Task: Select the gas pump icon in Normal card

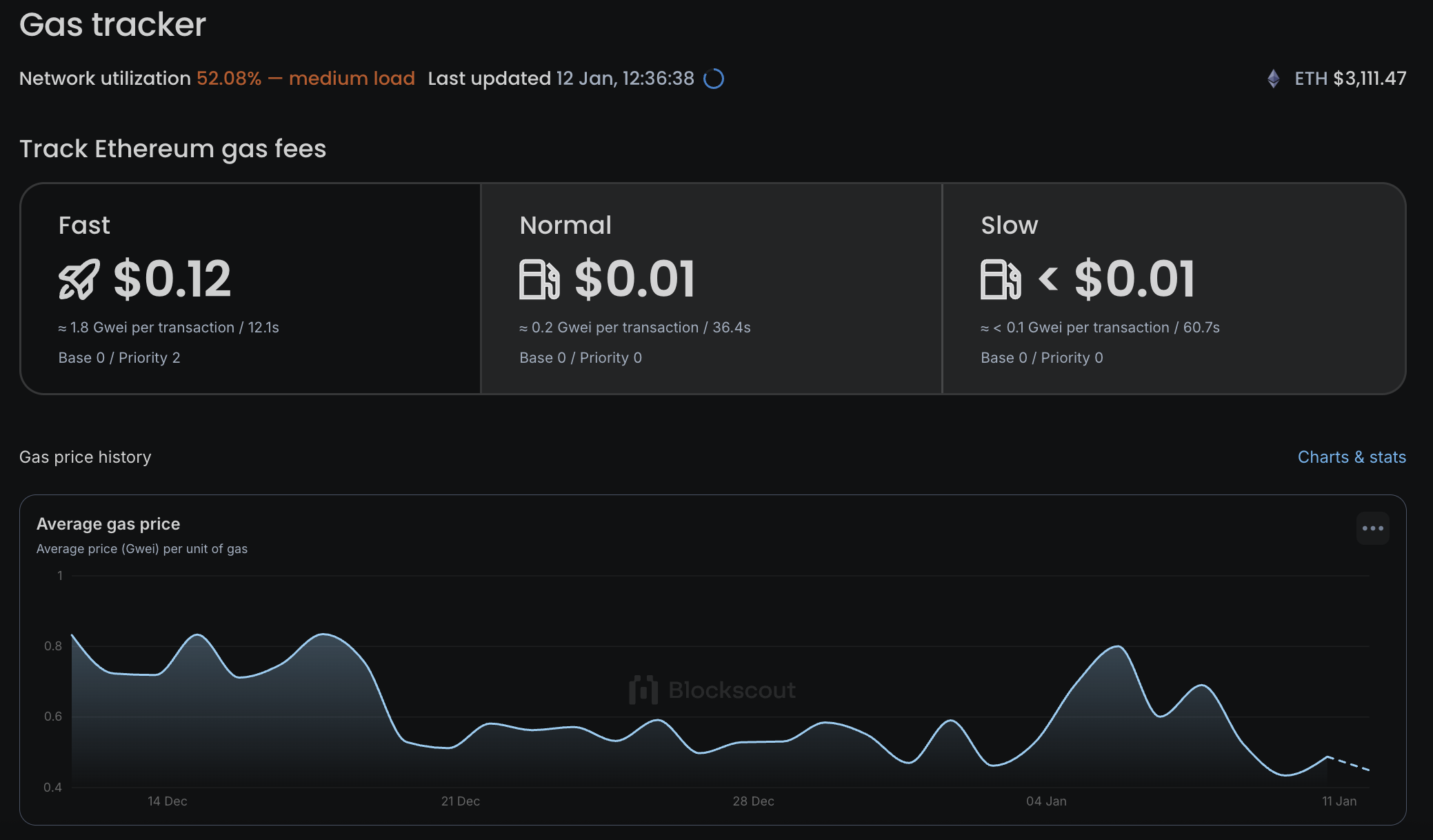Action: coord(541,279)
